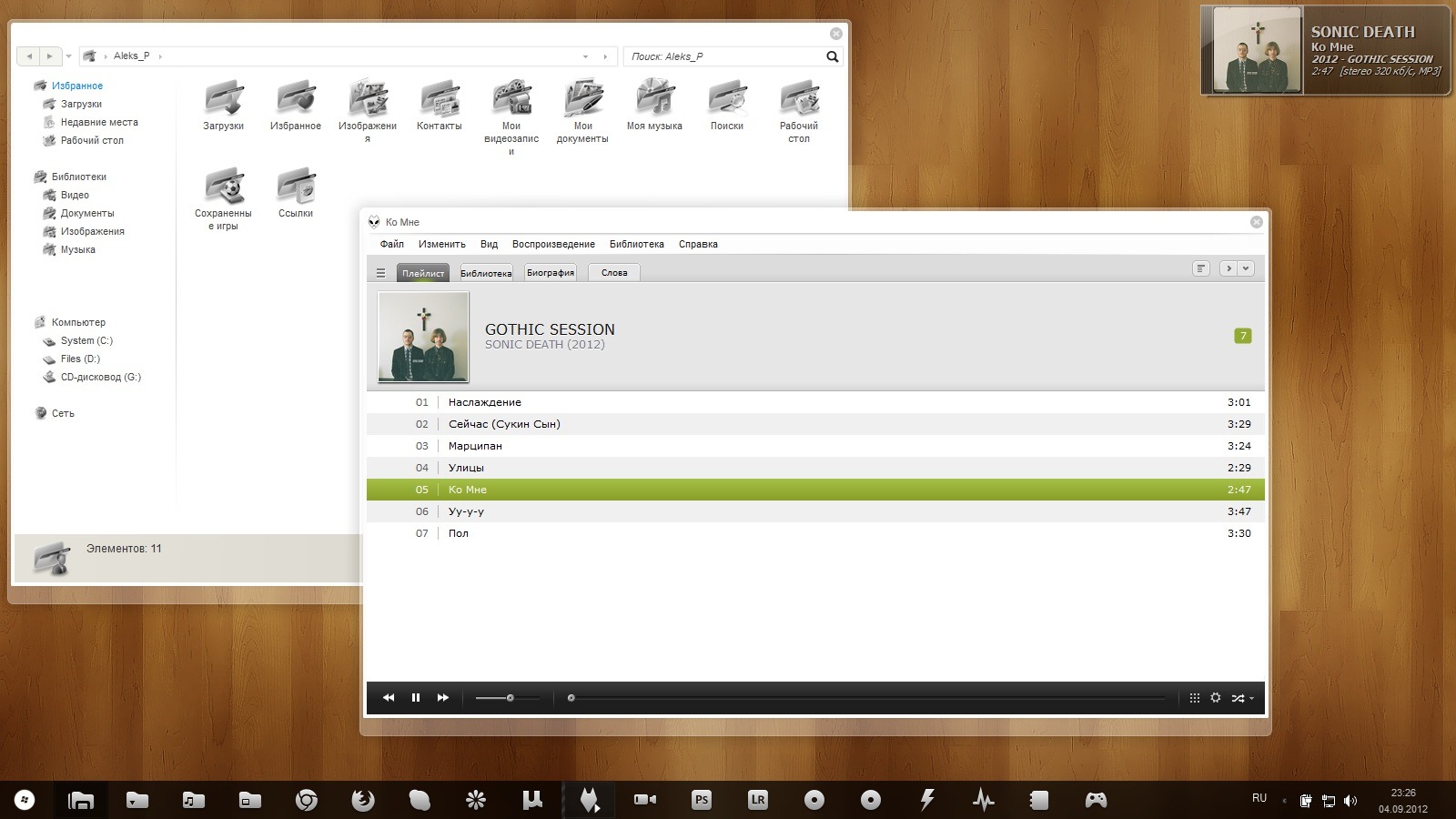Open Lightroom LR icon on taskbar
Viewport: 1456px width, 819px height.
(x=758, y=800)
